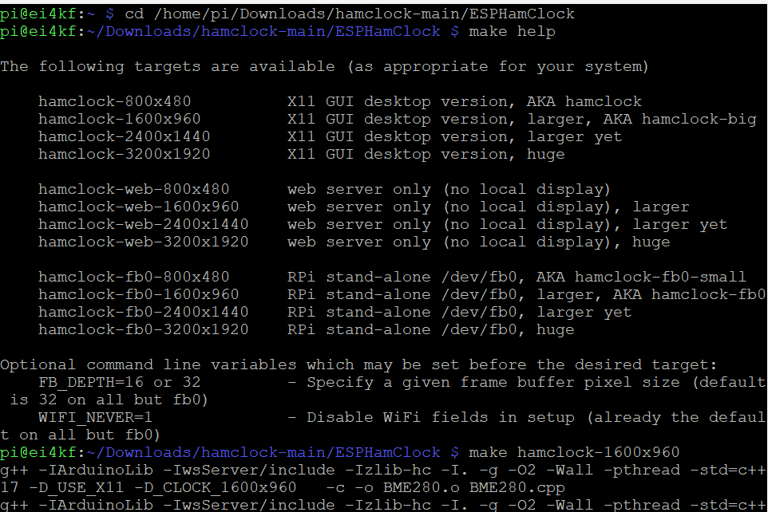Image resolution: width=768 pixels, height=512 pixels.
Task: Click the 'hamclock-800x480' target name
Action: click(x=115, y=102)
